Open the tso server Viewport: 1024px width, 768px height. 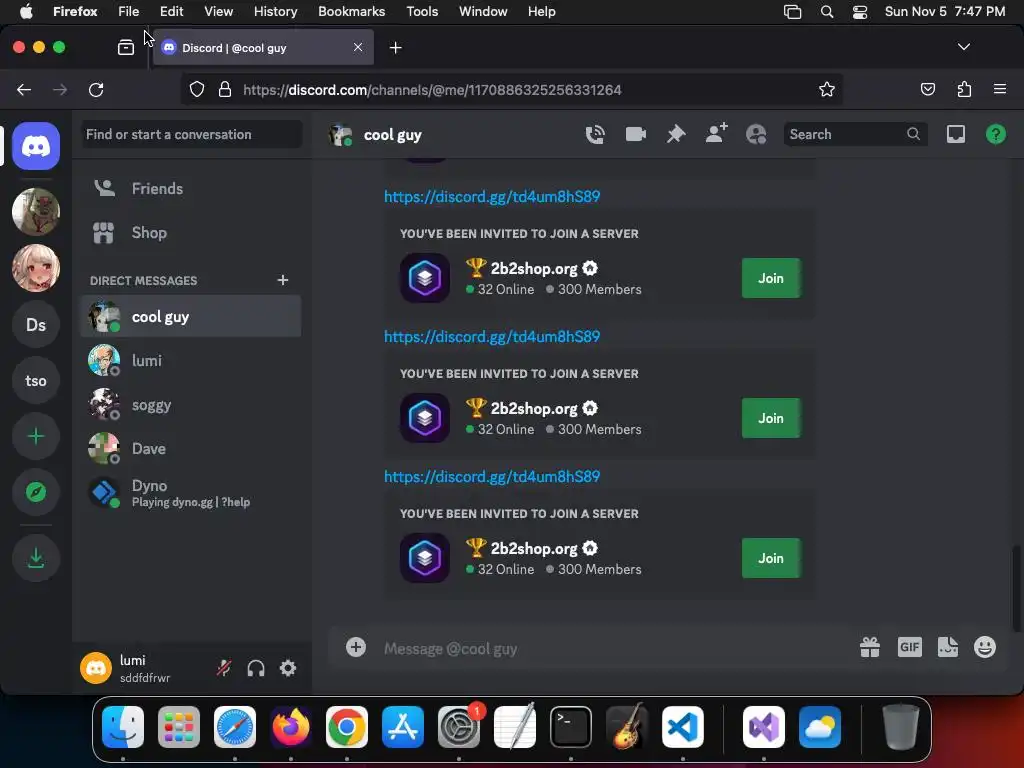tap(36, 381)
